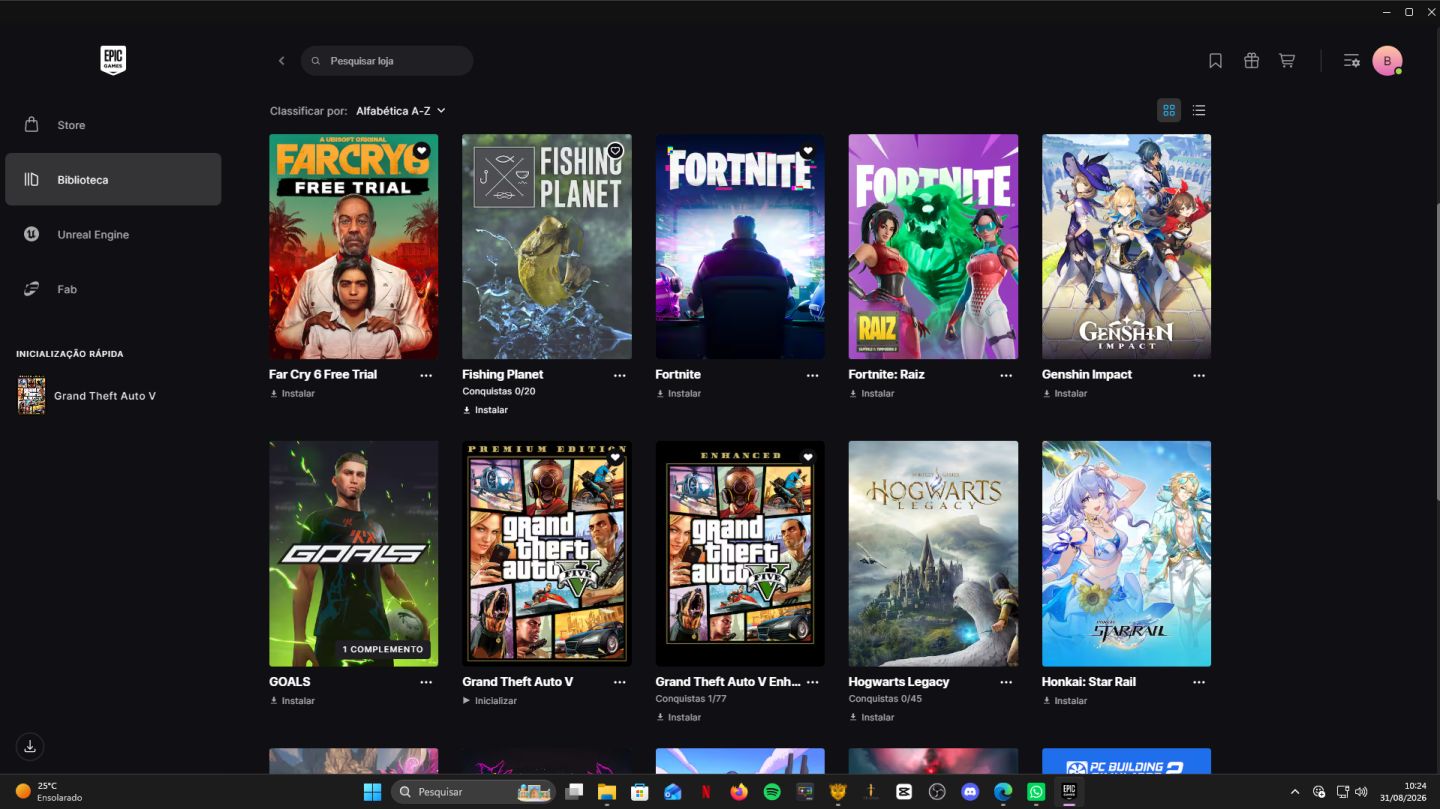Open the downloads icon in the sidebar
Screen dimensions: 1440x809
coord(30,746)
